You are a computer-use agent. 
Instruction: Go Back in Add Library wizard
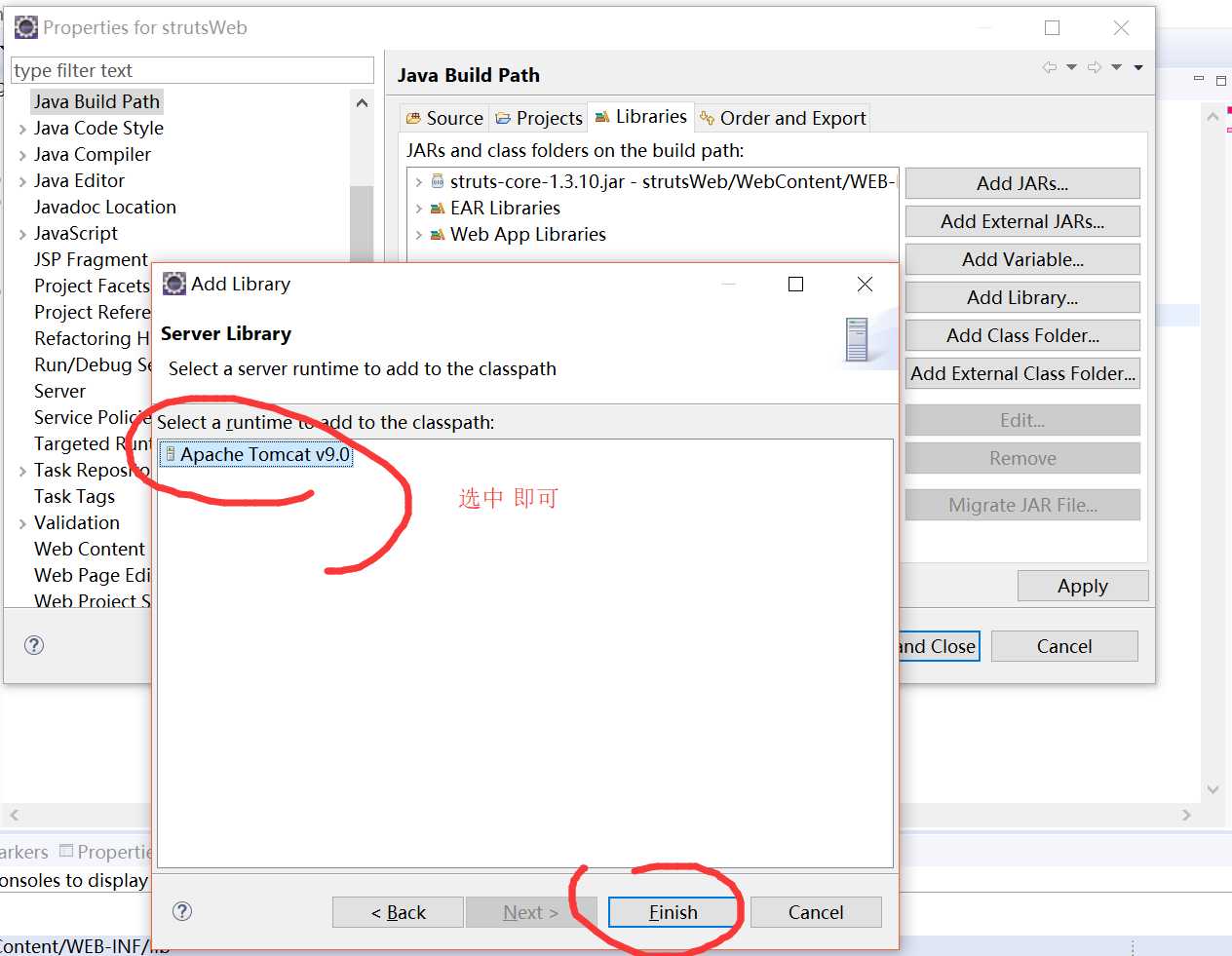tap(399, 912)
